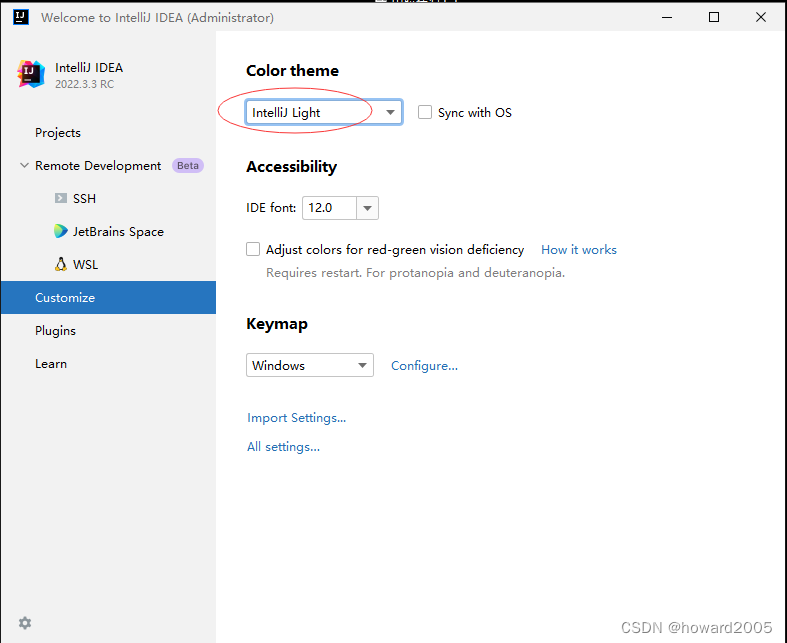Click the version text 2022.3.3 RC
Screen dimensions: 787x643
(x=84, y=84)
